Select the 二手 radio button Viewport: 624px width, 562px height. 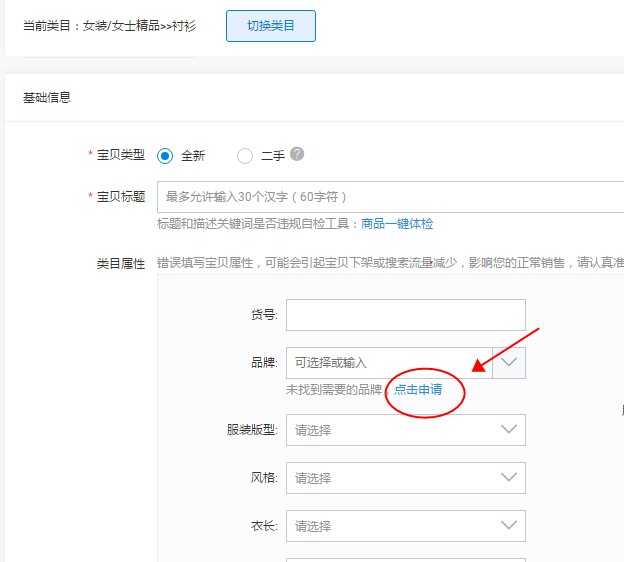point(245,156)
